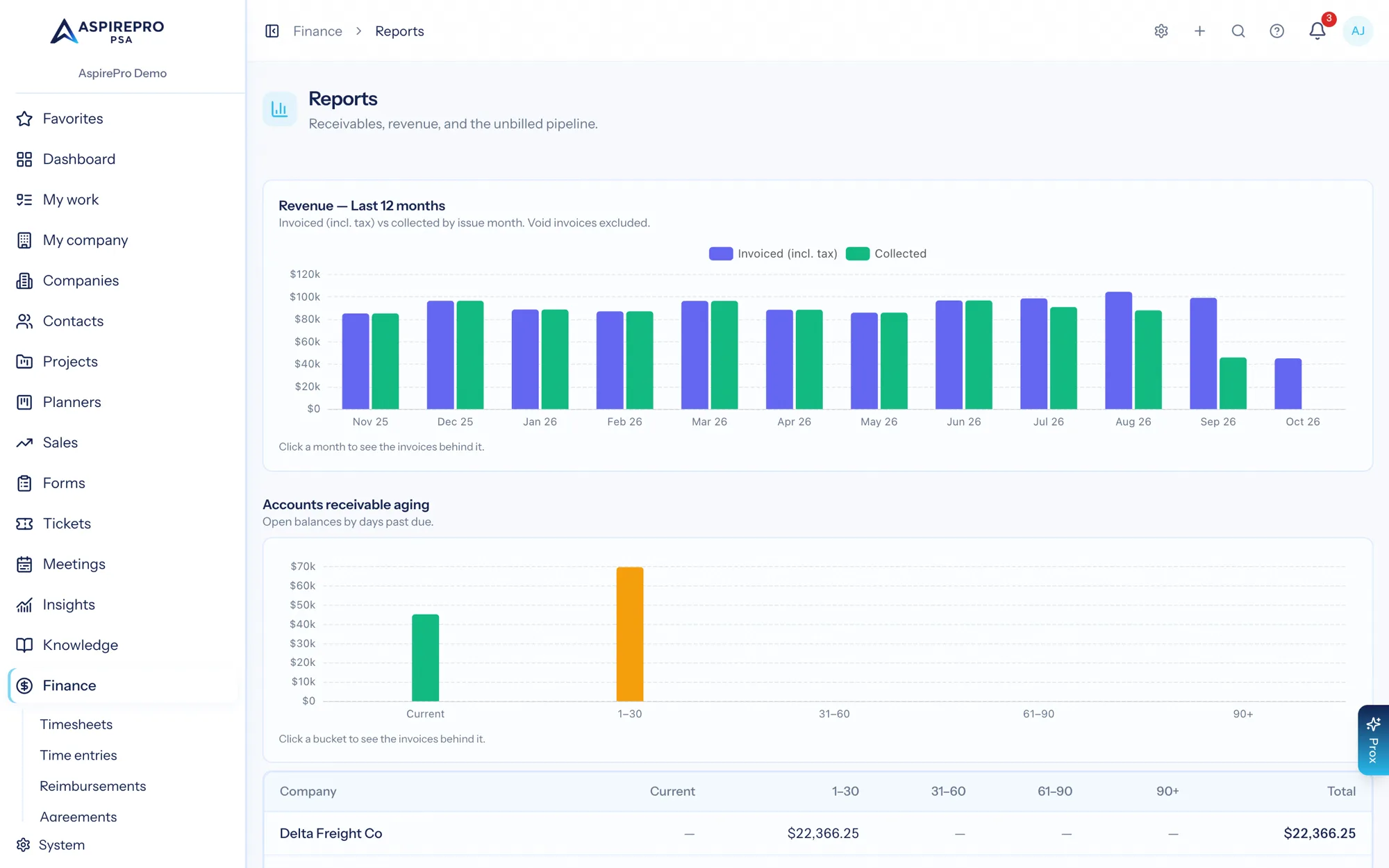Click the Sep 26 collected green bar
The width and height of the screenshot is (1389, 868).
[x=1233, y=383]
